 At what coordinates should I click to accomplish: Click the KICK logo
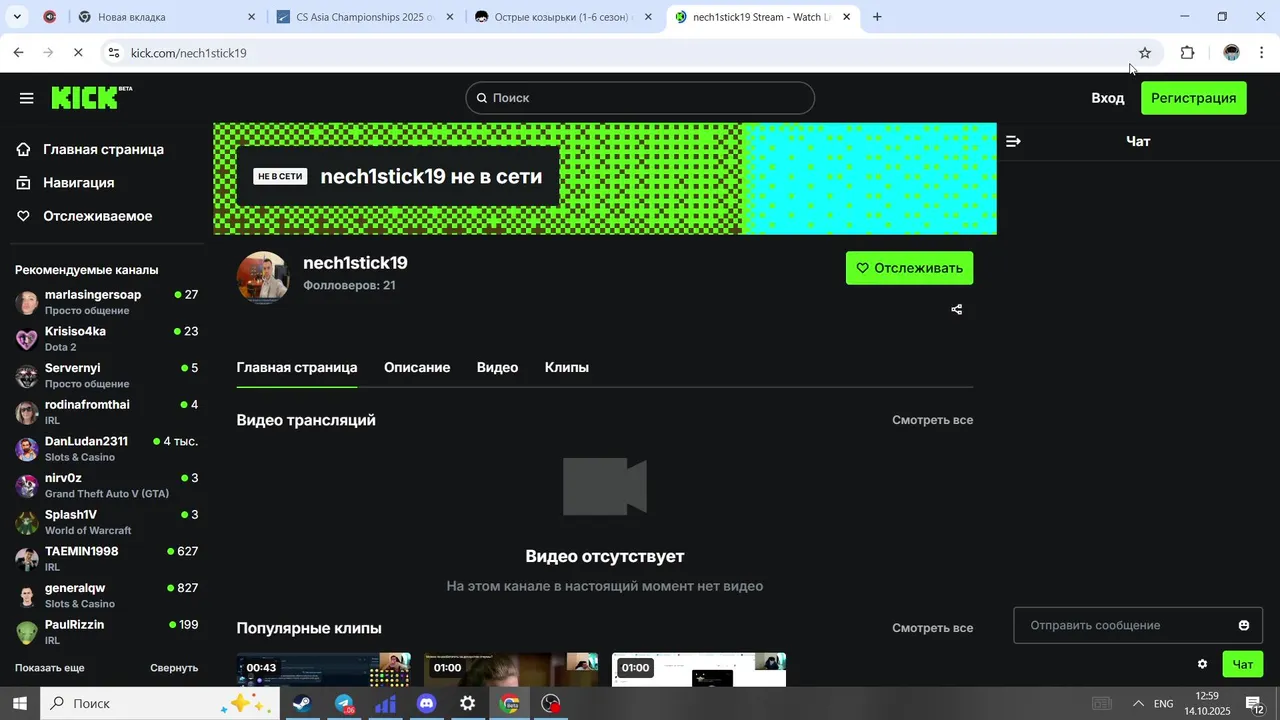pyautogui.click(x=91, y=97)
